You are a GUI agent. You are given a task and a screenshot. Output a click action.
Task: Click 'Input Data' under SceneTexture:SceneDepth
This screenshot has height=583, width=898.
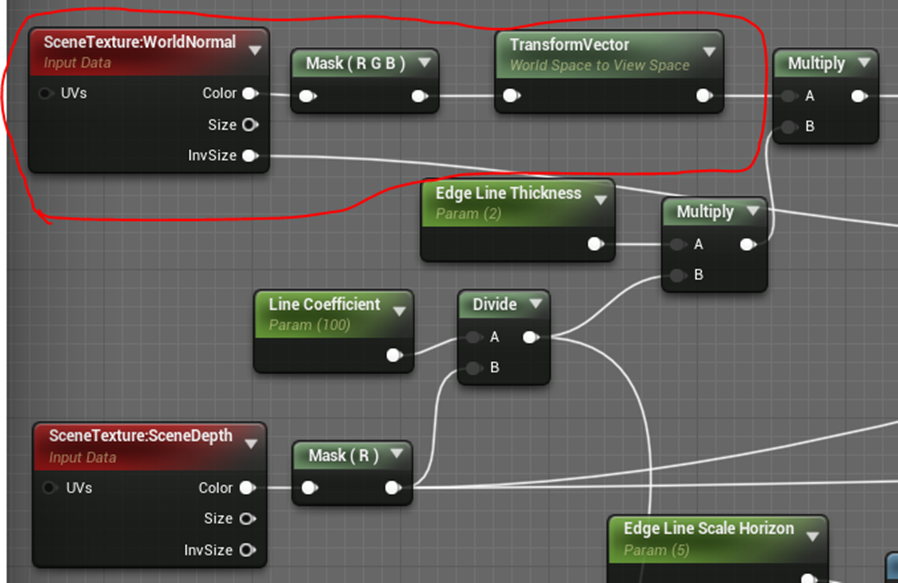click(82, 458)
